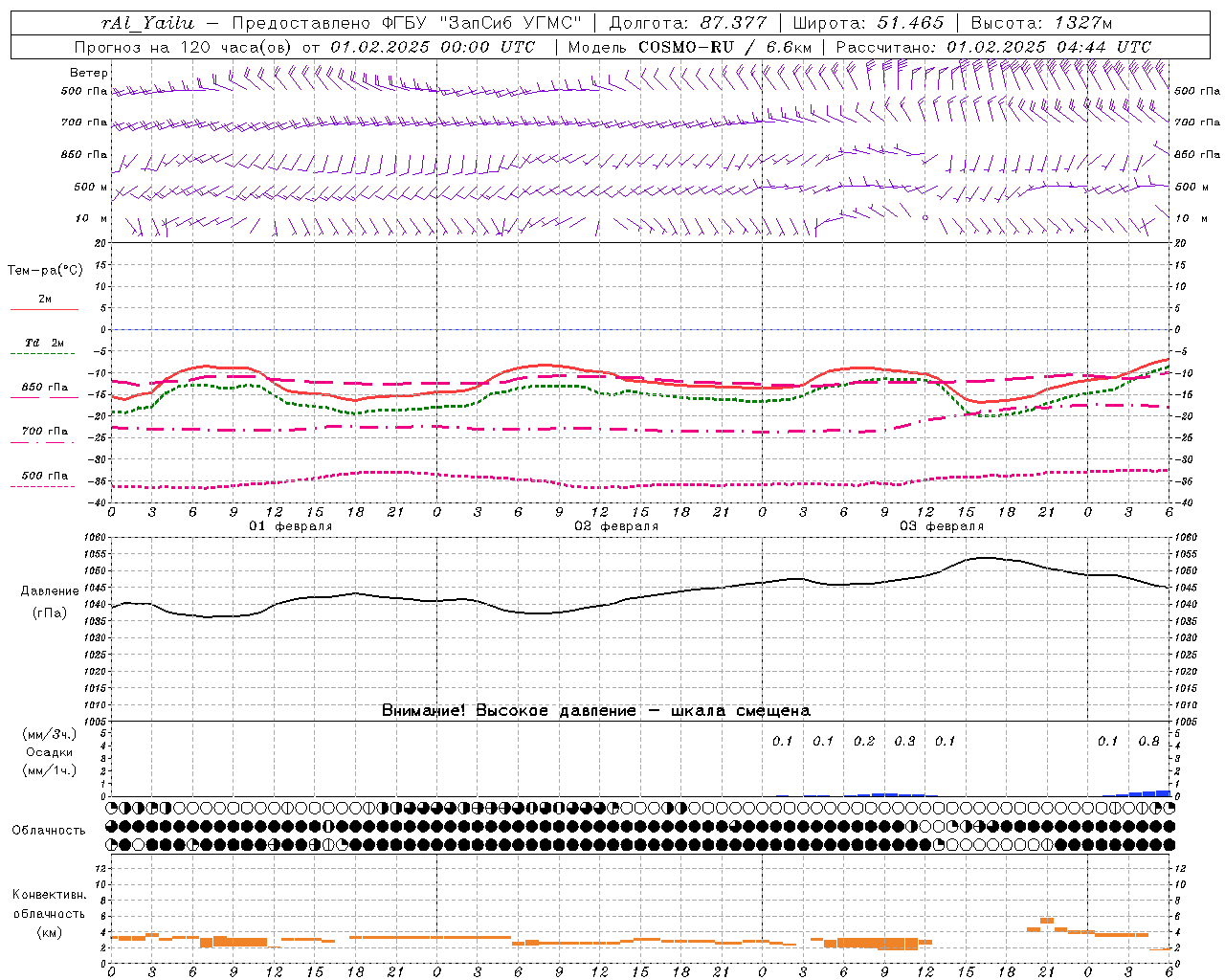Click the "500 гПа" dotted-line legend entry
The height and width of the screenshot is (980, 1225).
[x=45, y=475]
